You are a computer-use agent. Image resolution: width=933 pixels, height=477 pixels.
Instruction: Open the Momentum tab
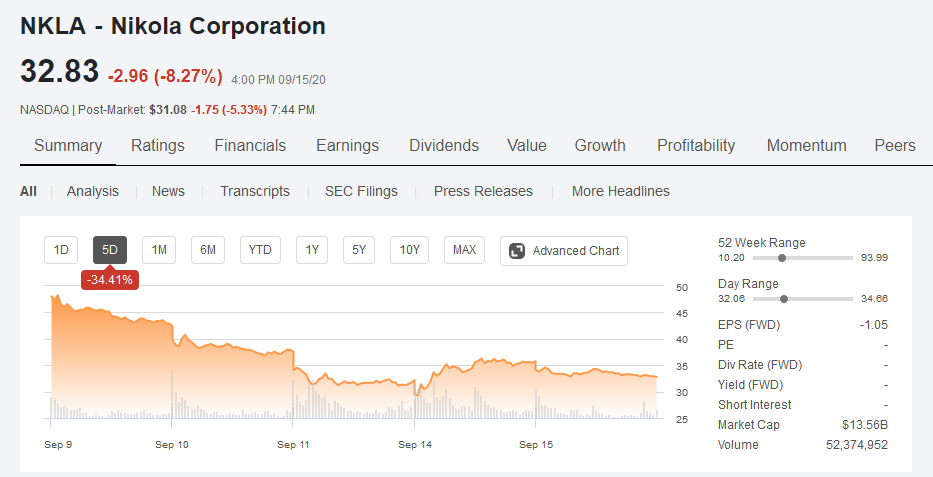[806, 146]
